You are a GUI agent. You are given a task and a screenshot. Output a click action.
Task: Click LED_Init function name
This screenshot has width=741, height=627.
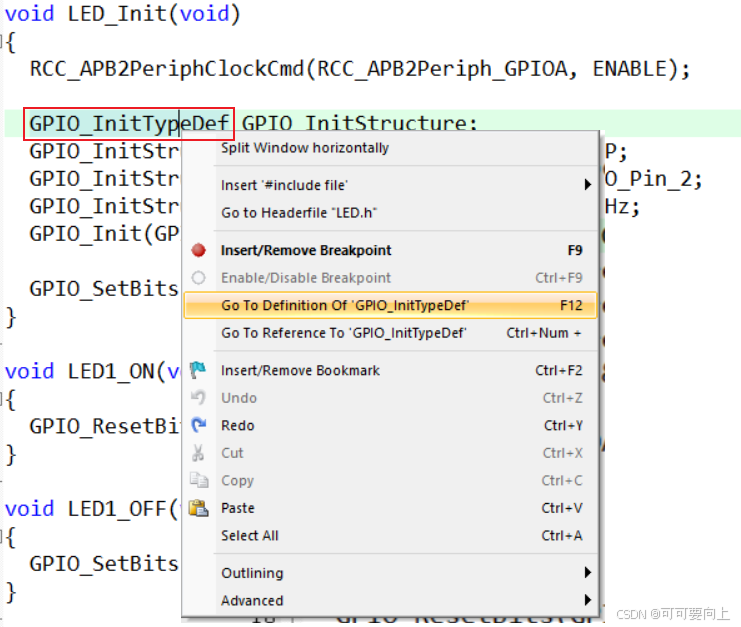pyautogui.click(x=118, y=14)
